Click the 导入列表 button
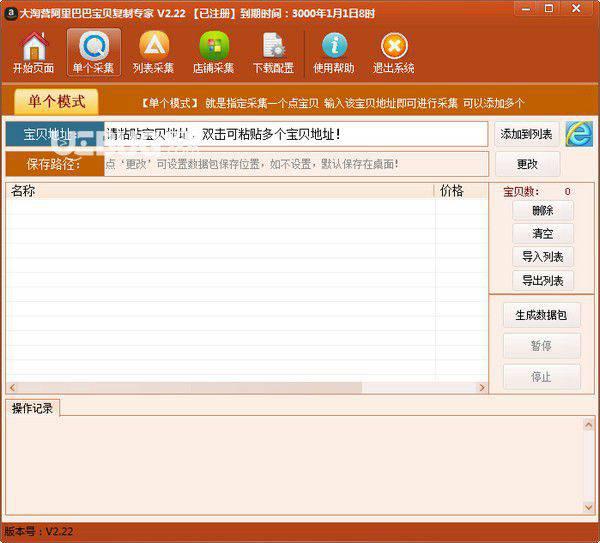This screenshot has height=543, width=600. click(543, 256)
